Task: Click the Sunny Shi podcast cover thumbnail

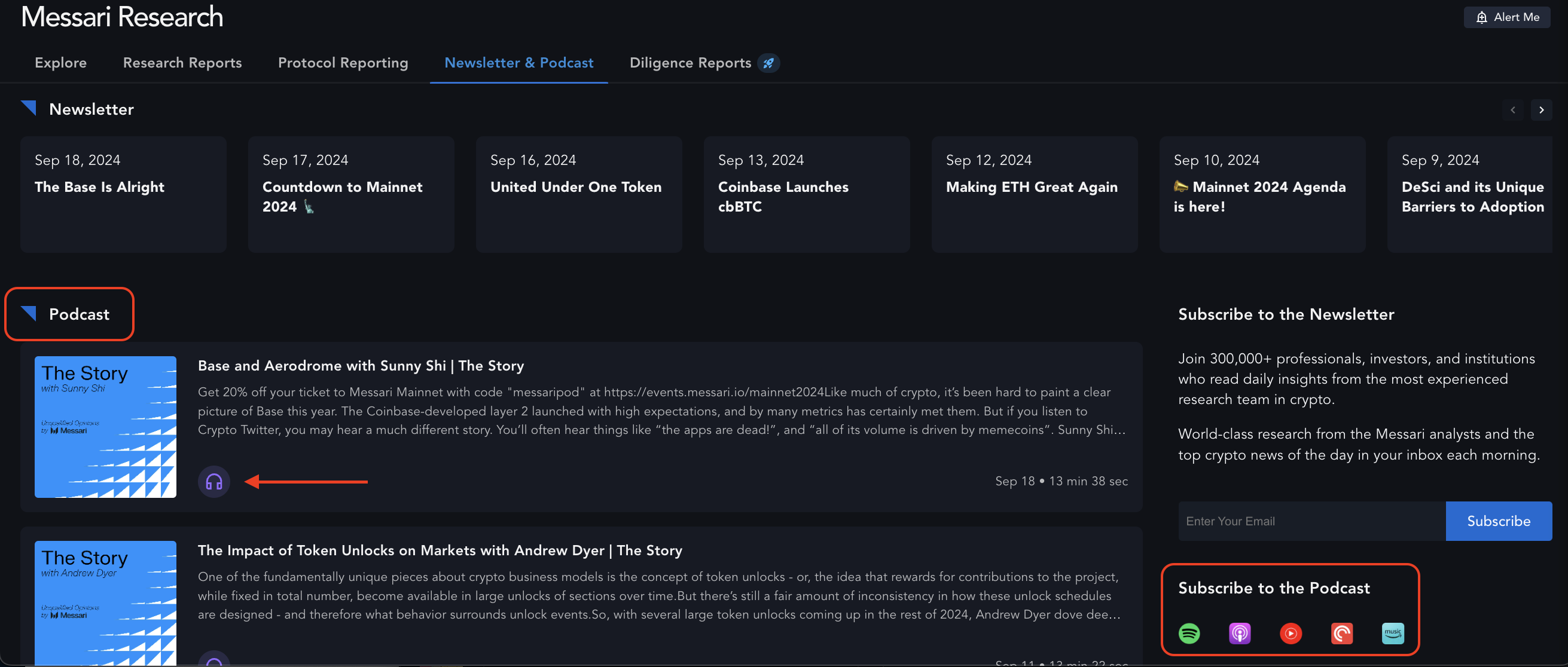Action: tap(105, 427)
